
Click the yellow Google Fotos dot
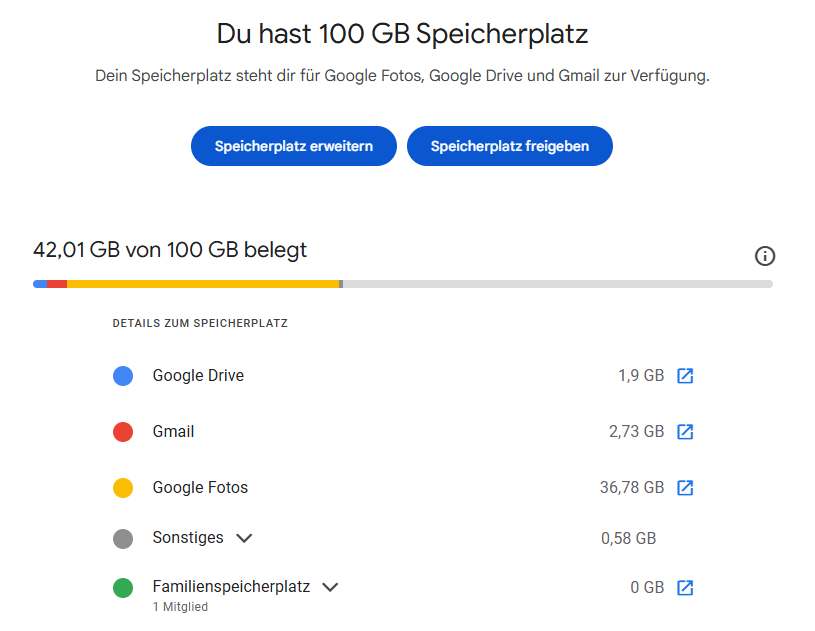(x=123, y=488)
